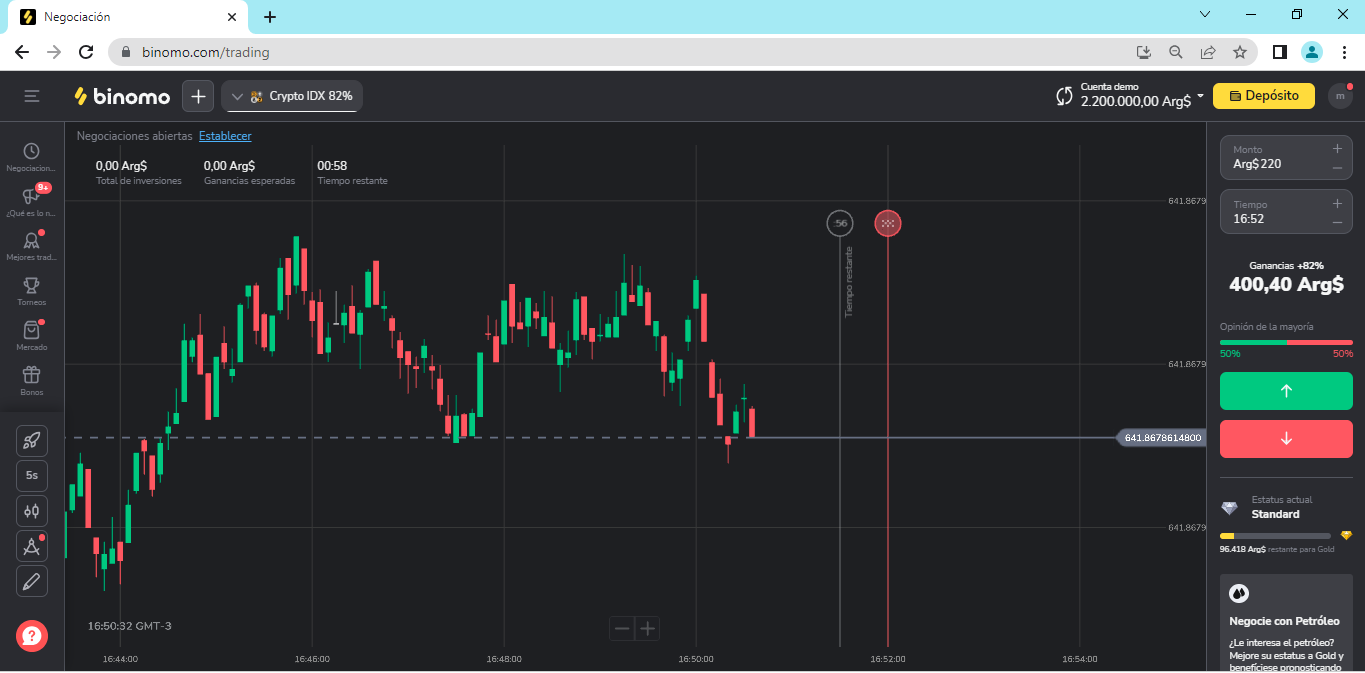
Task: Open chart type candlestick selector icon
Action: coord(32,510)
